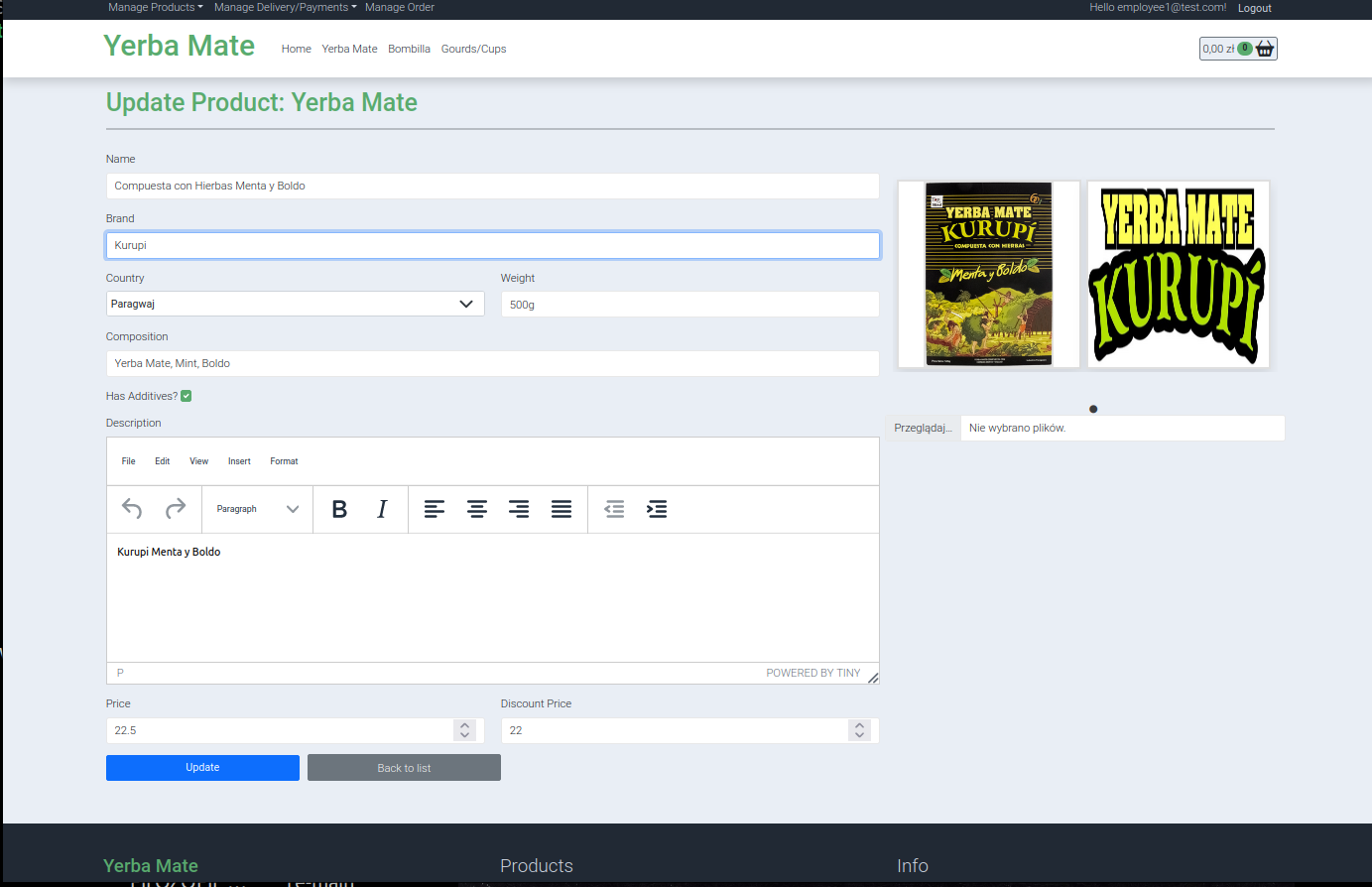Viewport: 1372px width, 887px height.
Task: Go back with Back to list button
Action: [x=404, y=768]
